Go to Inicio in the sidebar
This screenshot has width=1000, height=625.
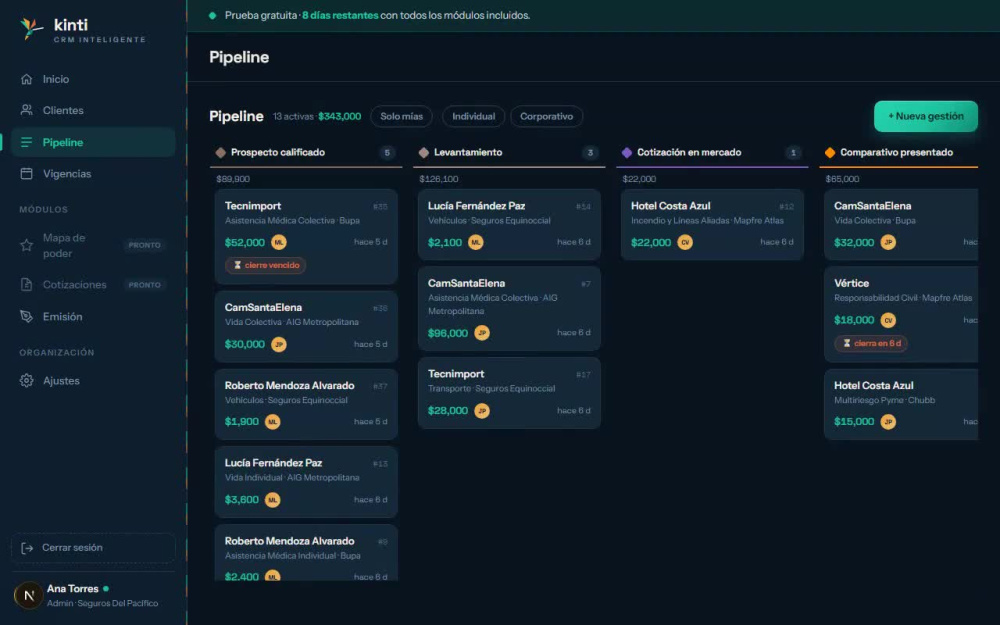[93, 79]
